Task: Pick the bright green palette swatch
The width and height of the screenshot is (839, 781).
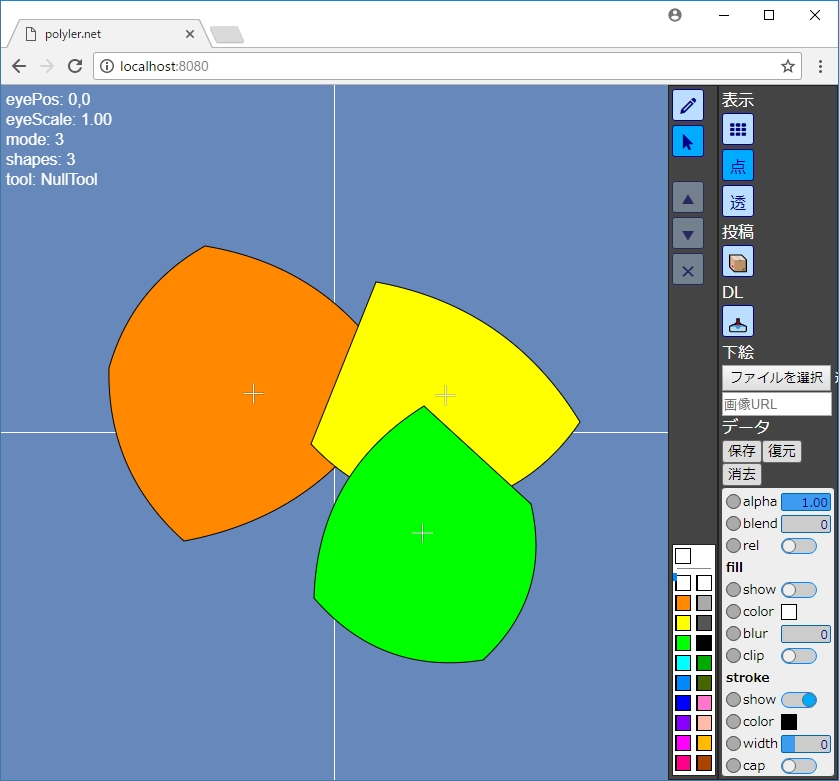Action: (x=683, y=643)
